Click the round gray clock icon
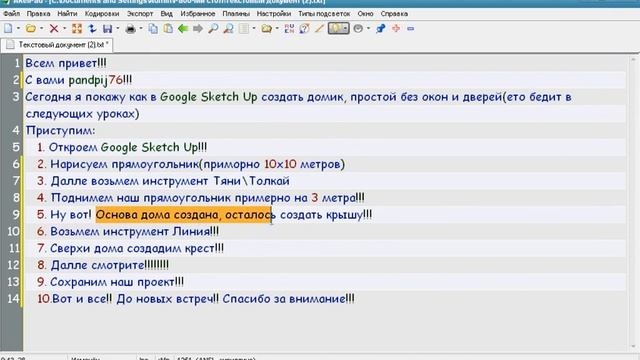The image size is (640, 360). point(358,29)
